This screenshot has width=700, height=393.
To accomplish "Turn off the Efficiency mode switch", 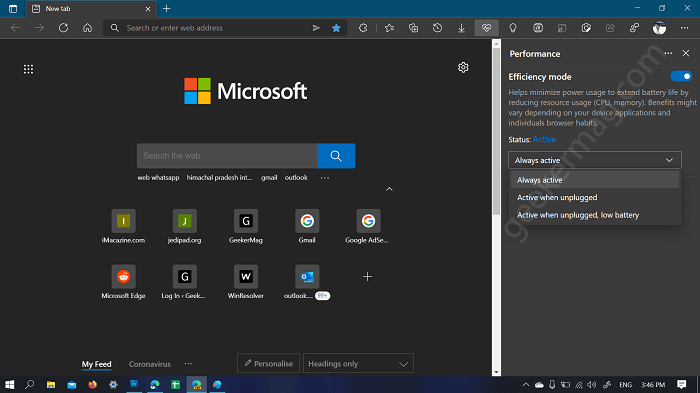I will [x=681, y=76].
